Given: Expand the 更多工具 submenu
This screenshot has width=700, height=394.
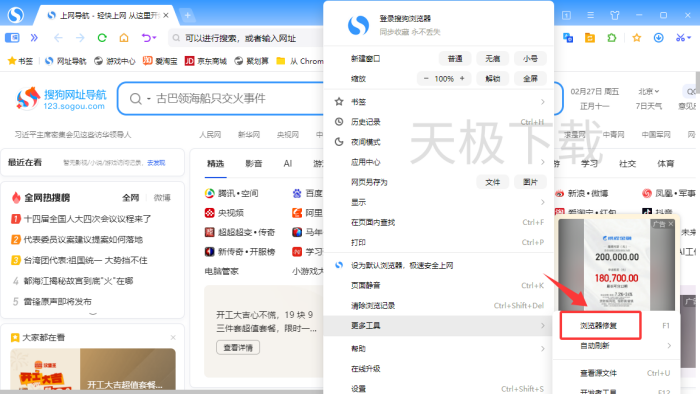Looking at the screenshot, I should click(439, 326).
